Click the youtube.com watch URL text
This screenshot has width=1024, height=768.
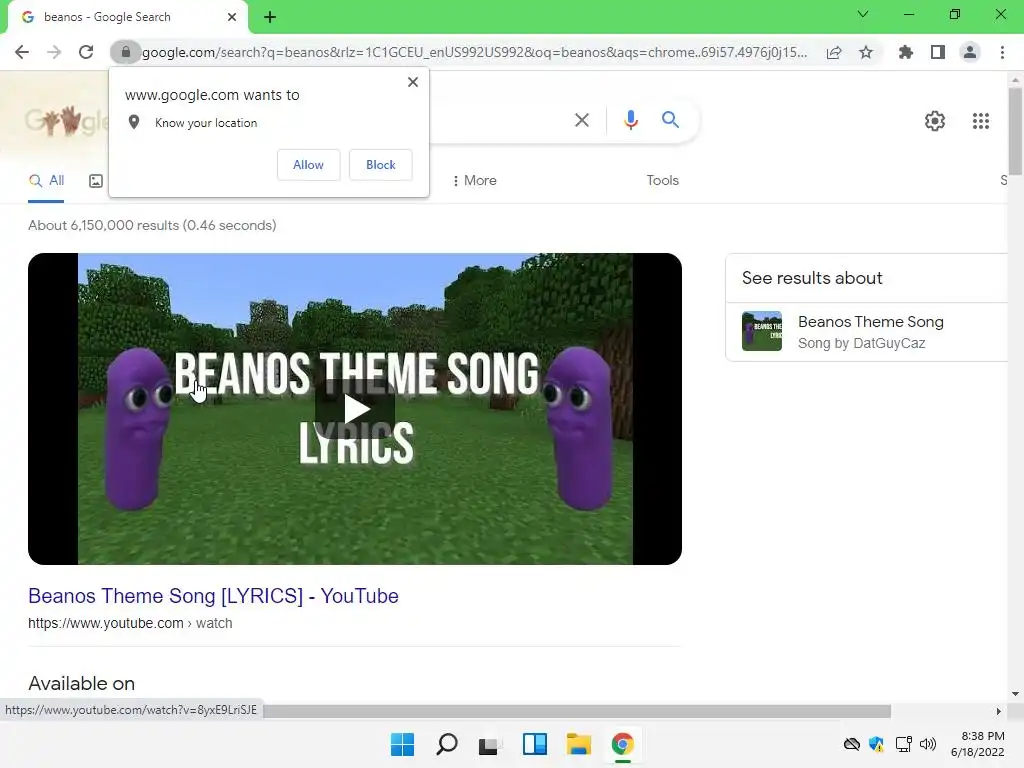(130, 623)
